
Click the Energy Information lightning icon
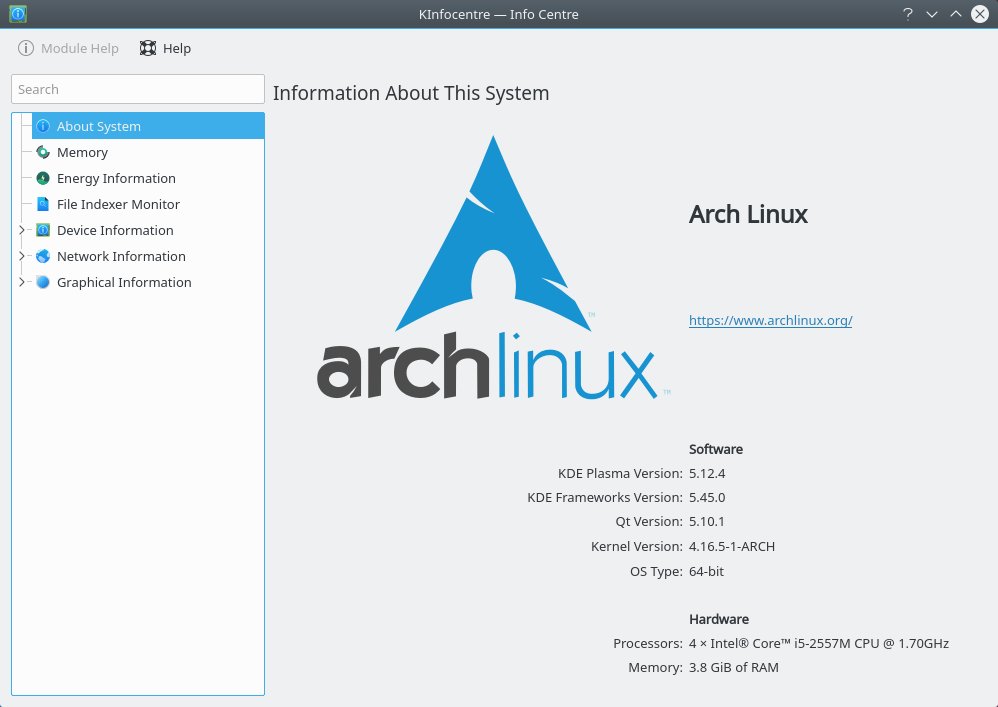coord(43,178)
